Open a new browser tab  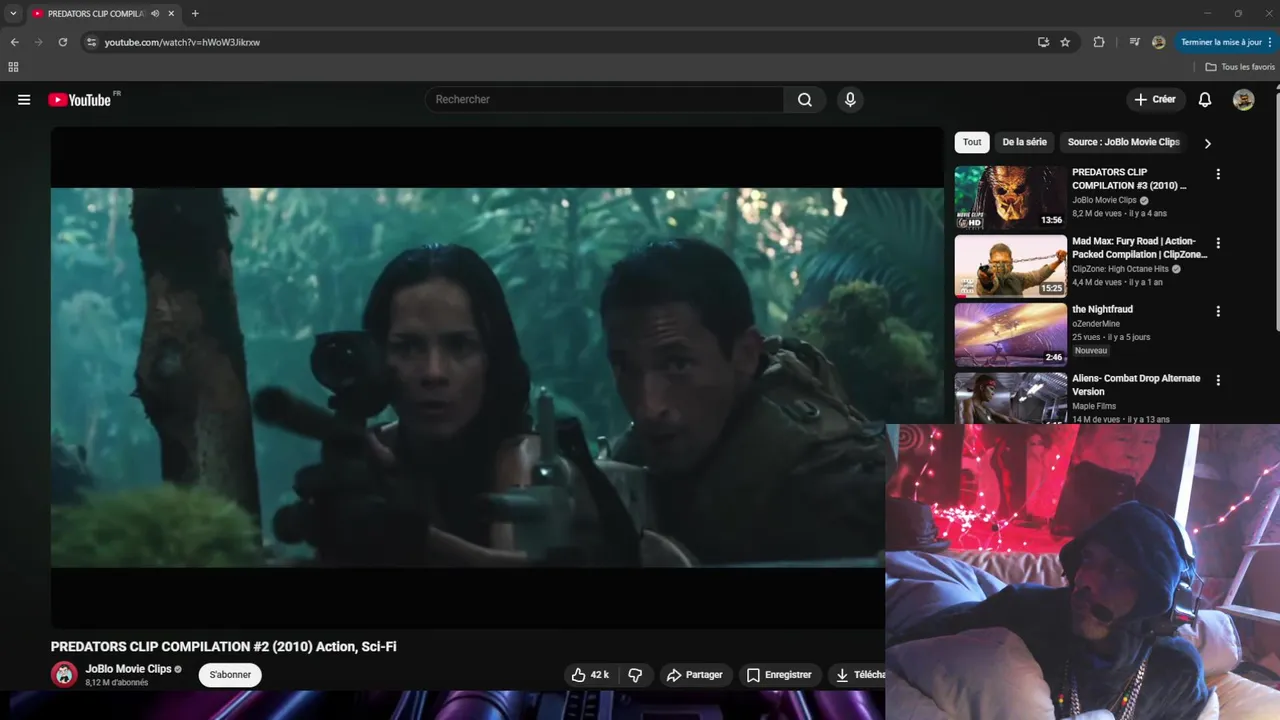195,14
